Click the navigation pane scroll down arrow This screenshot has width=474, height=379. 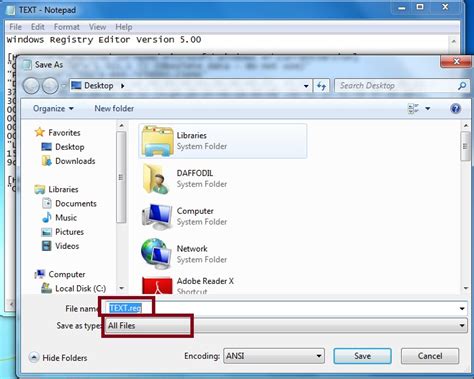click(121, 288)
